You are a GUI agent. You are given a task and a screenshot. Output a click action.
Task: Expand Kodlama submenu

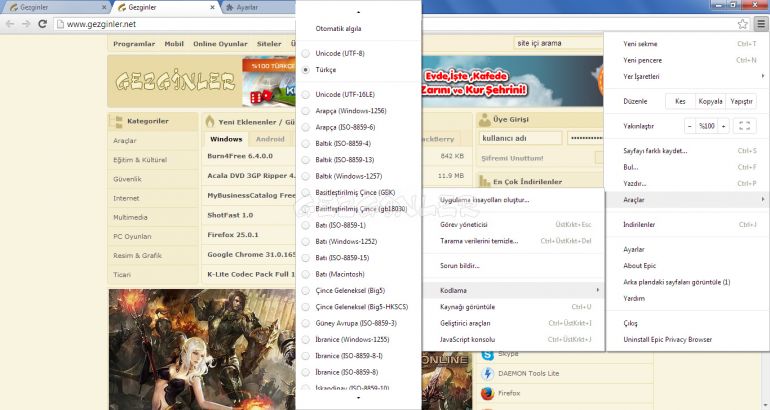point(514,290)
